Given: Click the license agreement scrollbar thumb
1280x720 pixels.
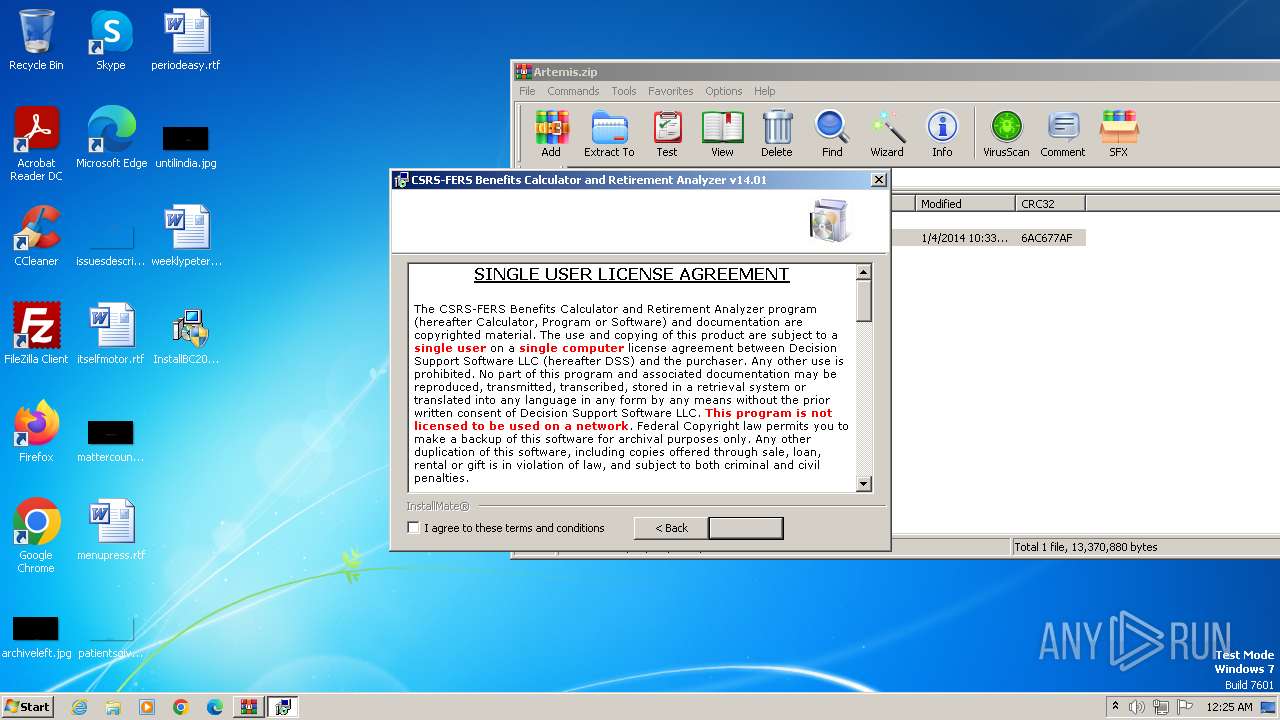Looking at the screenshot, I should [x=864, y=300].
